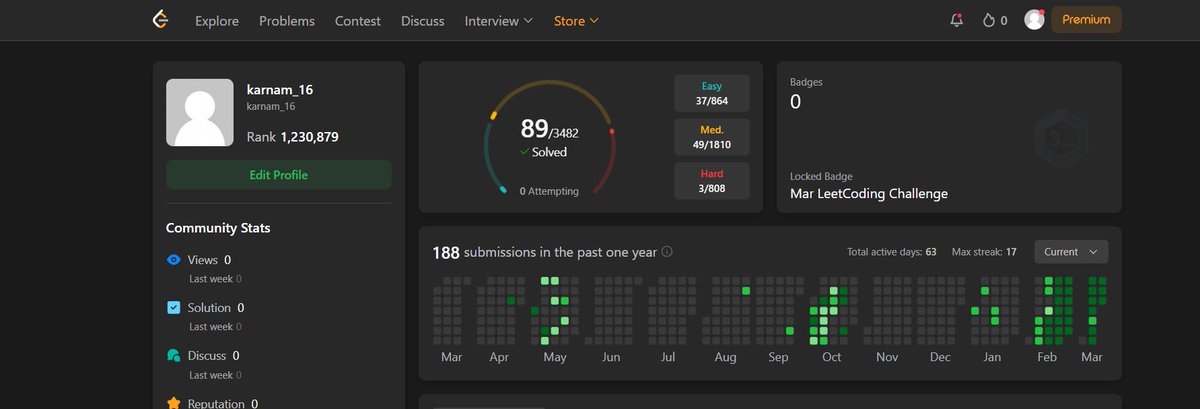Open the Contest page

[x=358, y=20]
